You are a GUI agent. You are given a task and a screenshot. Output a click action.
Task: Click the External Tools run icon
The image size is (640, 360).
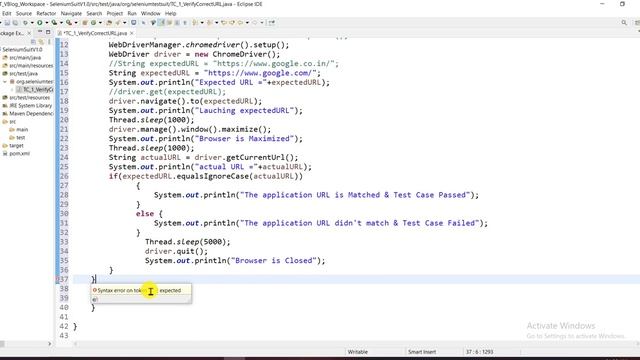click(69, 23)
